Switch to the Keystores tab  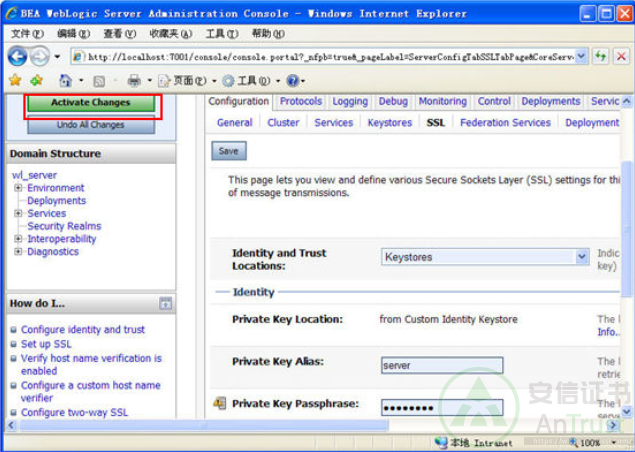389,123
